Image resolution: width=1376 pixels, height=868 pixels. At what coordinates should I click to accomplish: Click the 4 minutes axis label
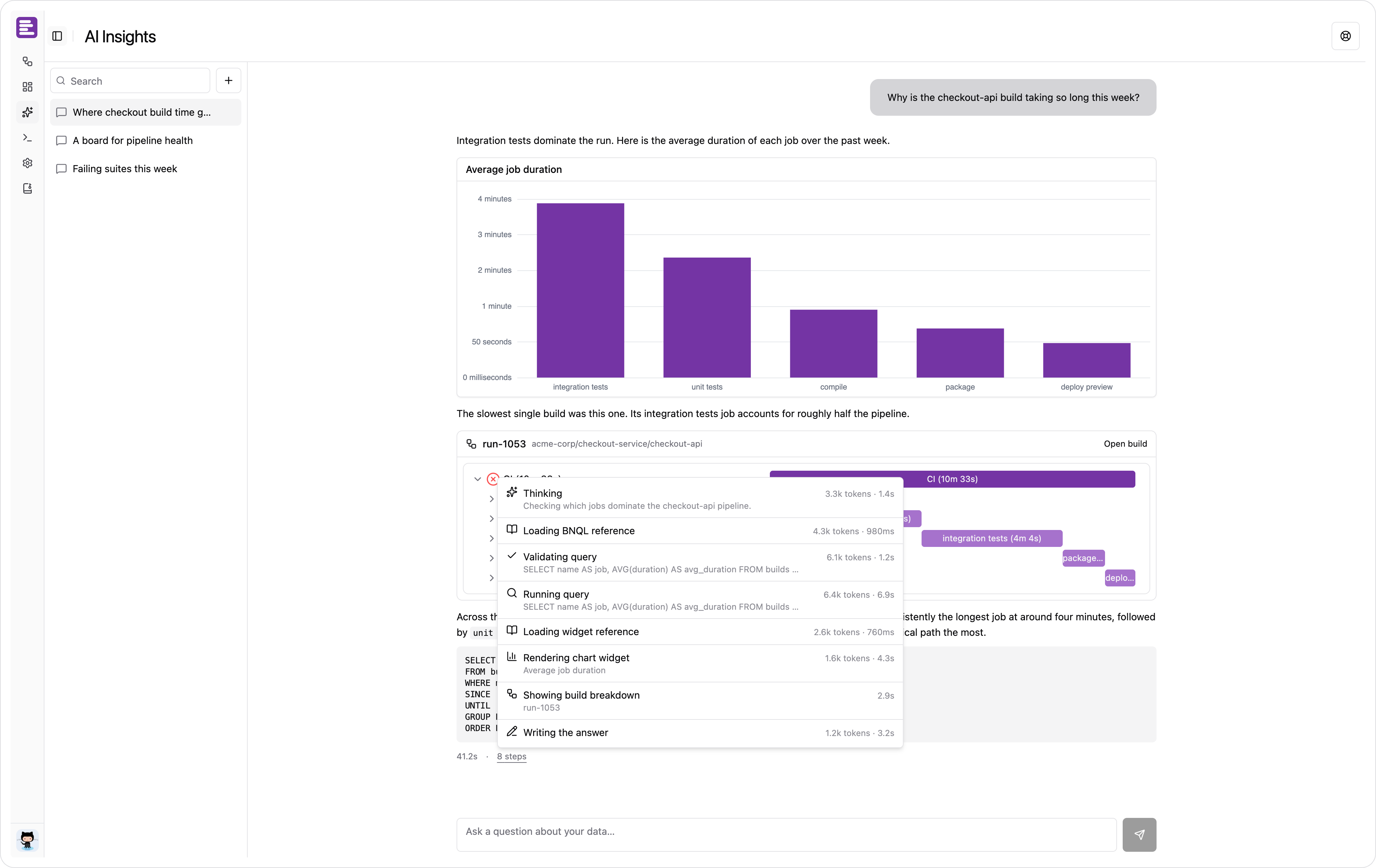[494, 199]
